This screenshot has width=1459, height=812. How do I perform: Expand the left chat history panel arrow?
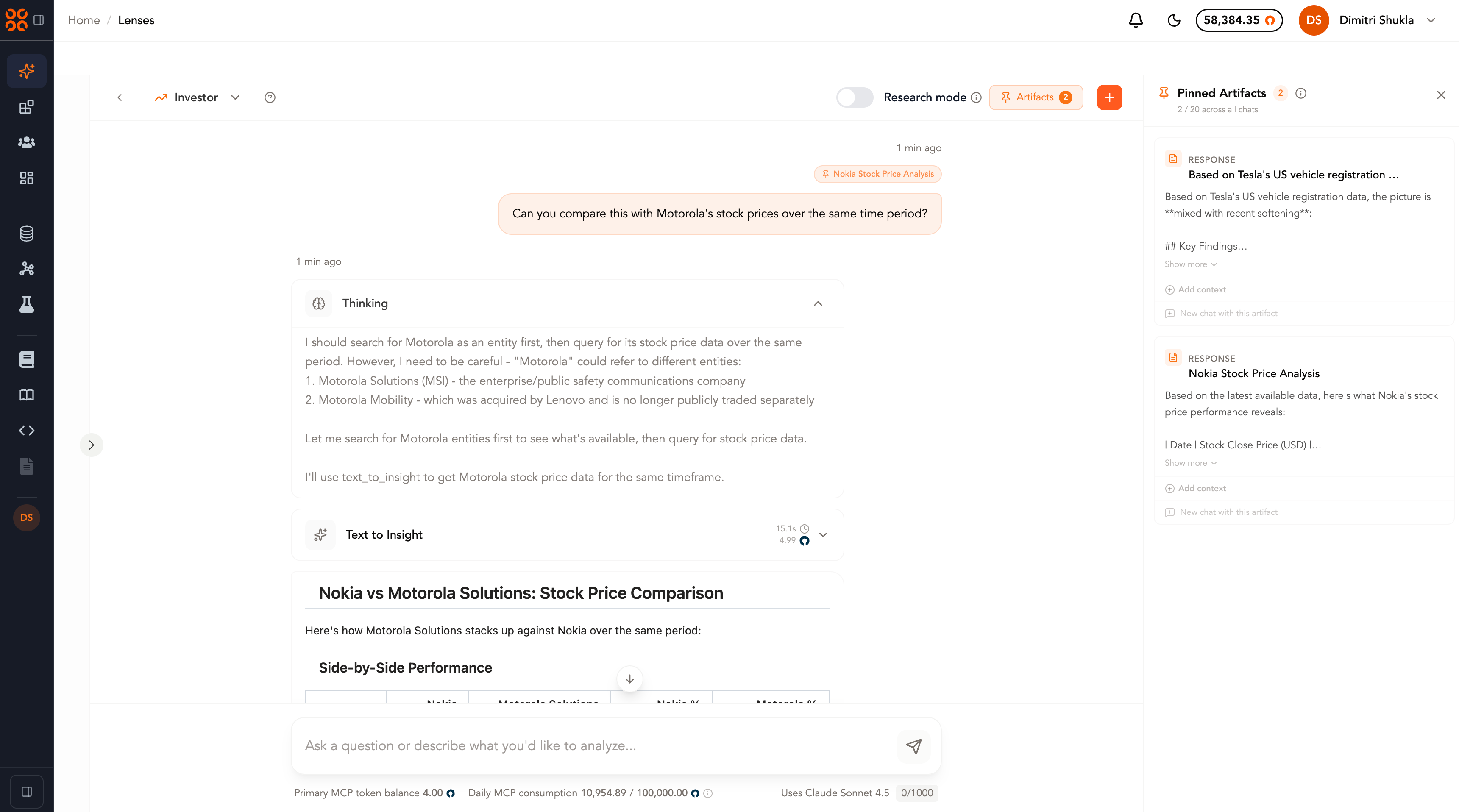(x=91, y=445)
